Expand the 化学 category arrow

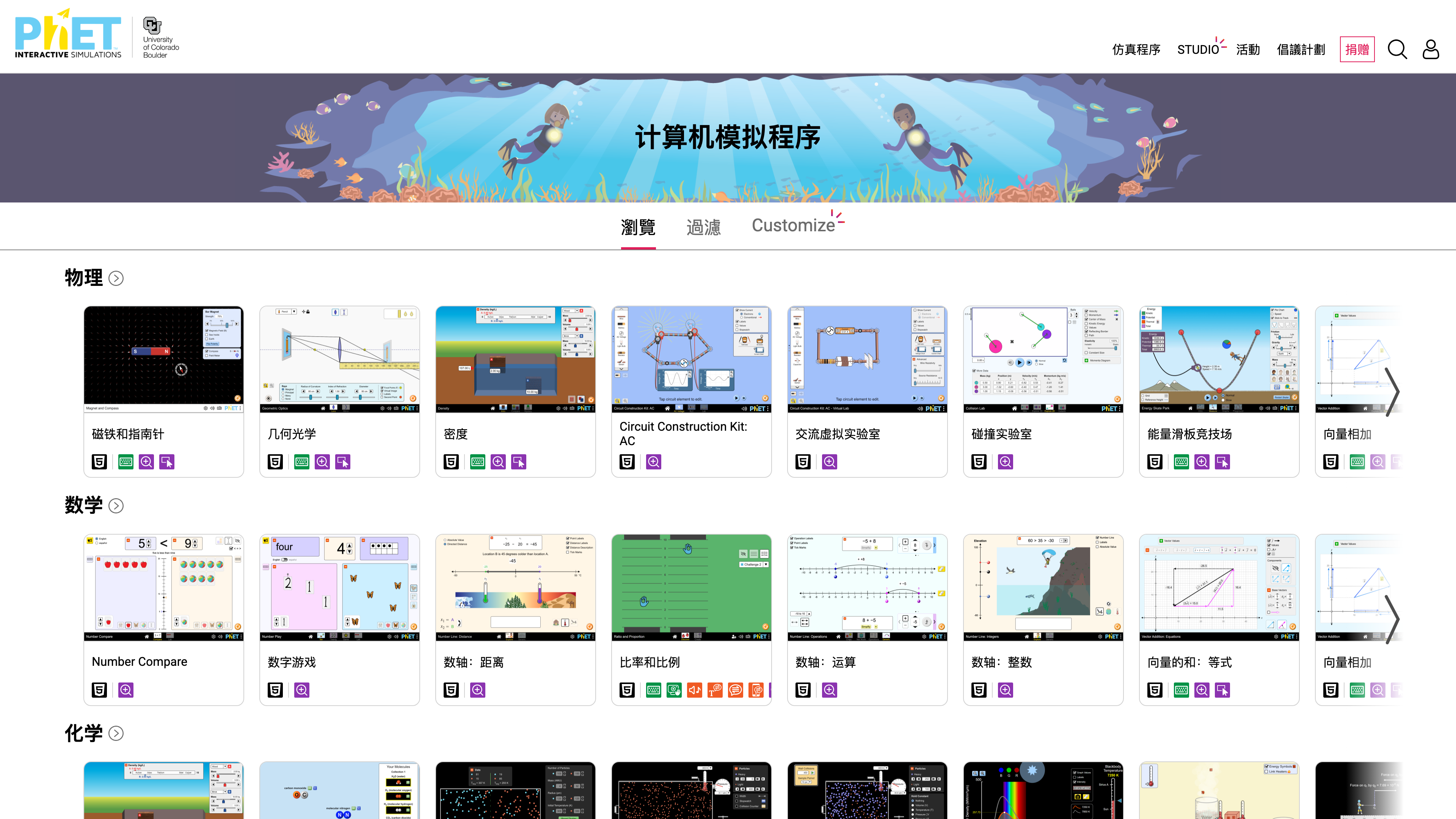(116, 733)
